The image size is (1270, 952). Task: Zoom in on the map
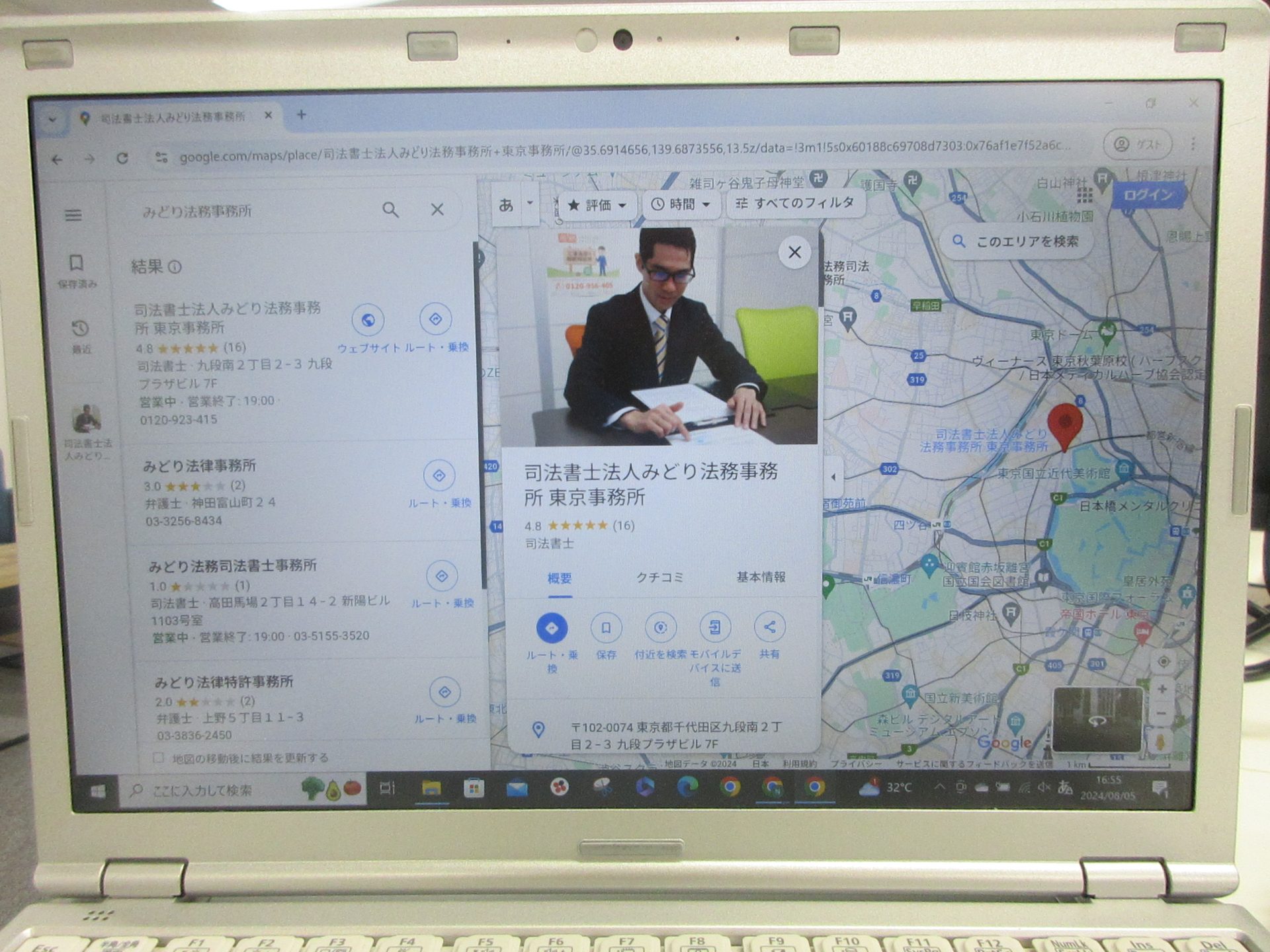click(1162, 689)
